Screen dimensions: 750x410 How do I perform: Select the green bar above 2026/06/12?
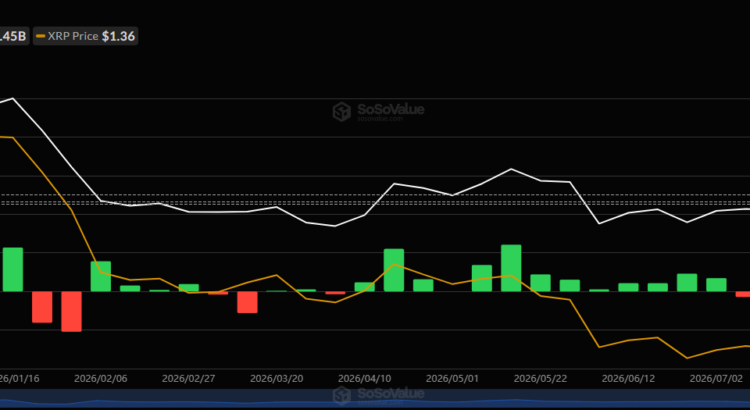(x=628, y=287)
